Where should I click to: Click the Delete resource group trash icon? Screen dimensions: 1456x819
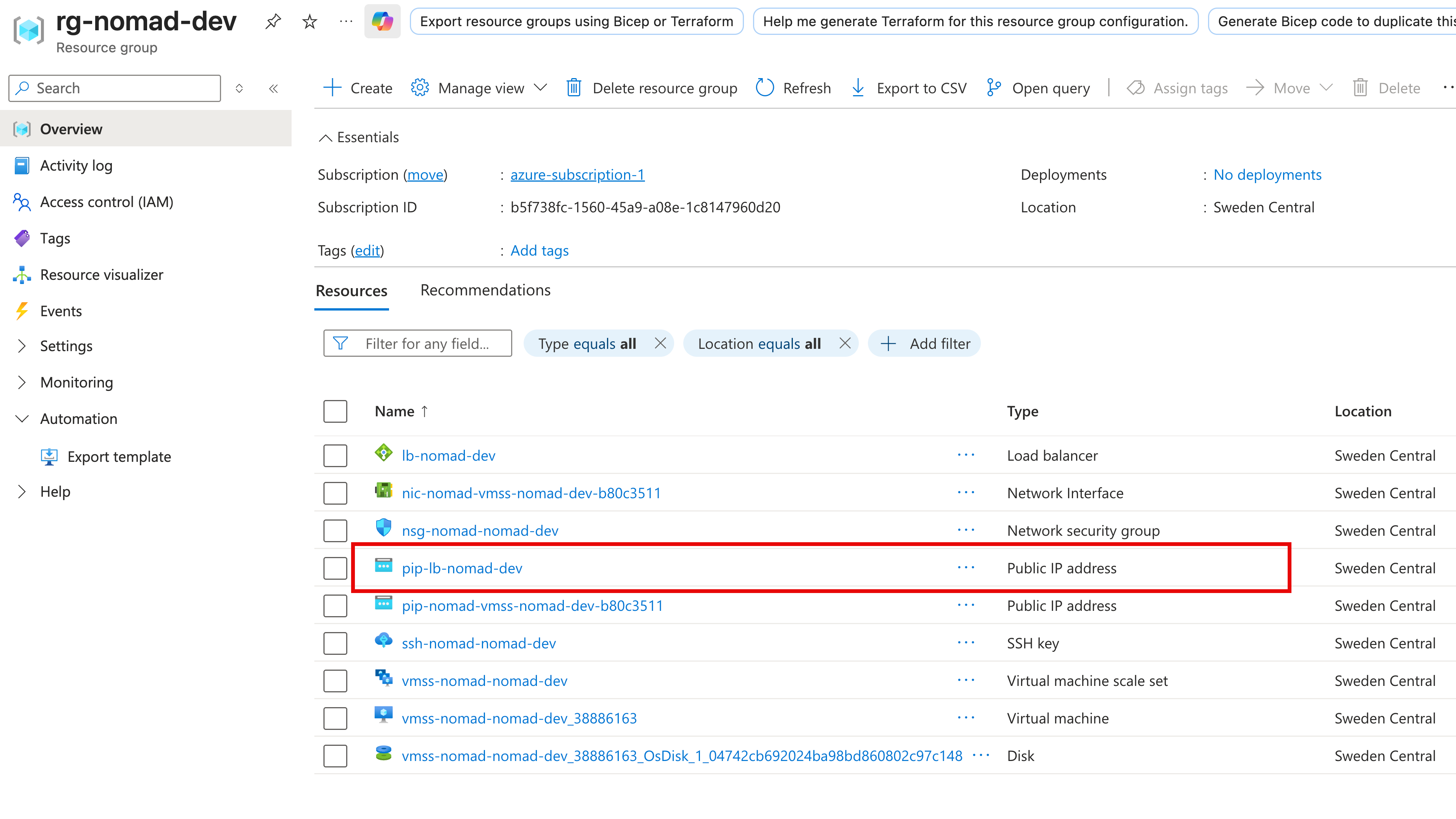(x=574, y=88)
